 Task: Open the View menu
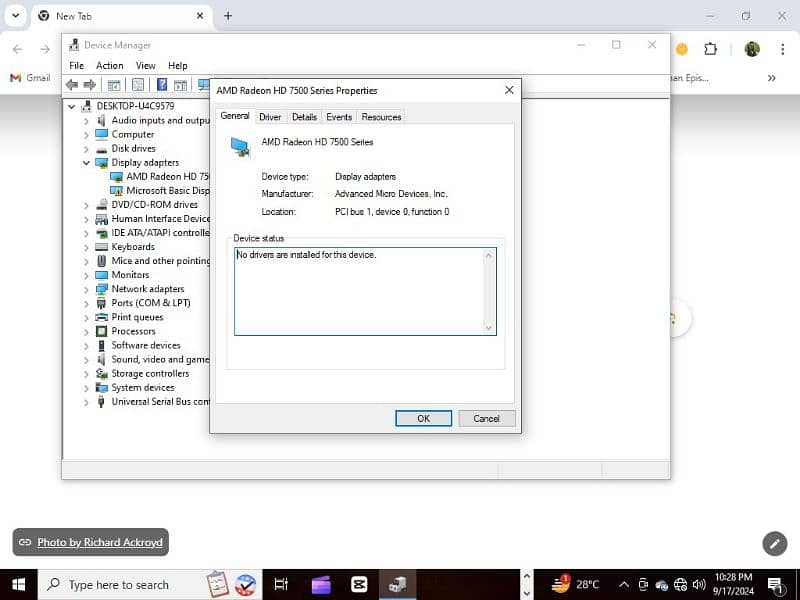pos(145,65)
